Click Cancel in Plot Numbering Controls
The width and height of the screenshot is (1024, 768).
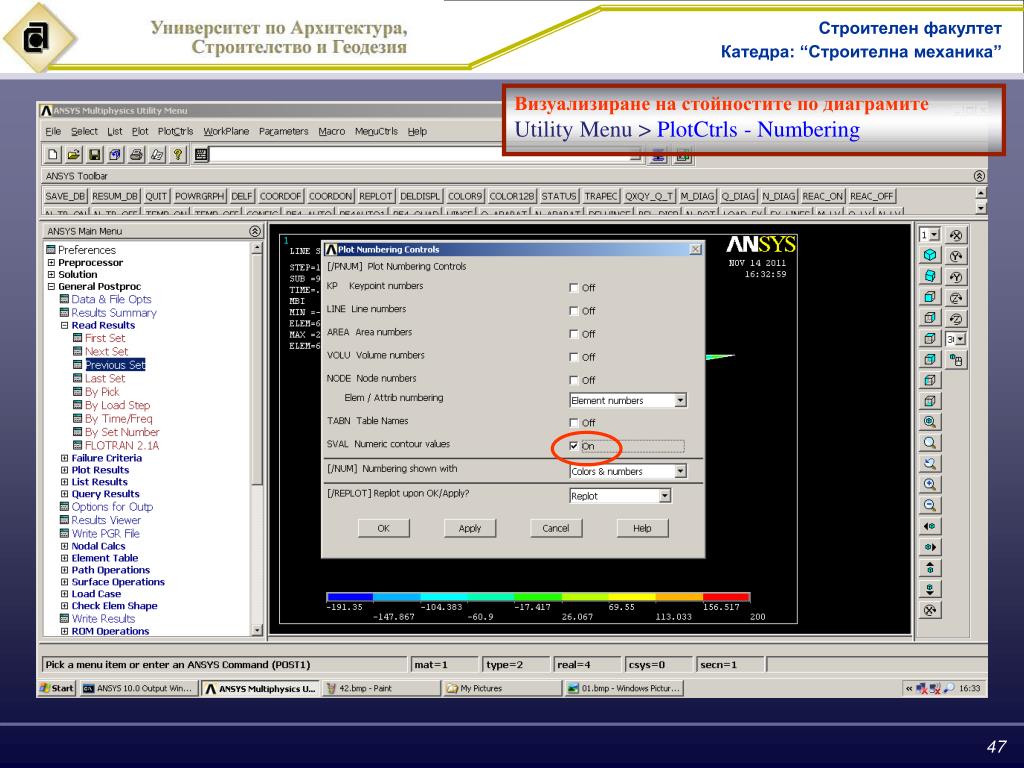(x=556, y=528)
